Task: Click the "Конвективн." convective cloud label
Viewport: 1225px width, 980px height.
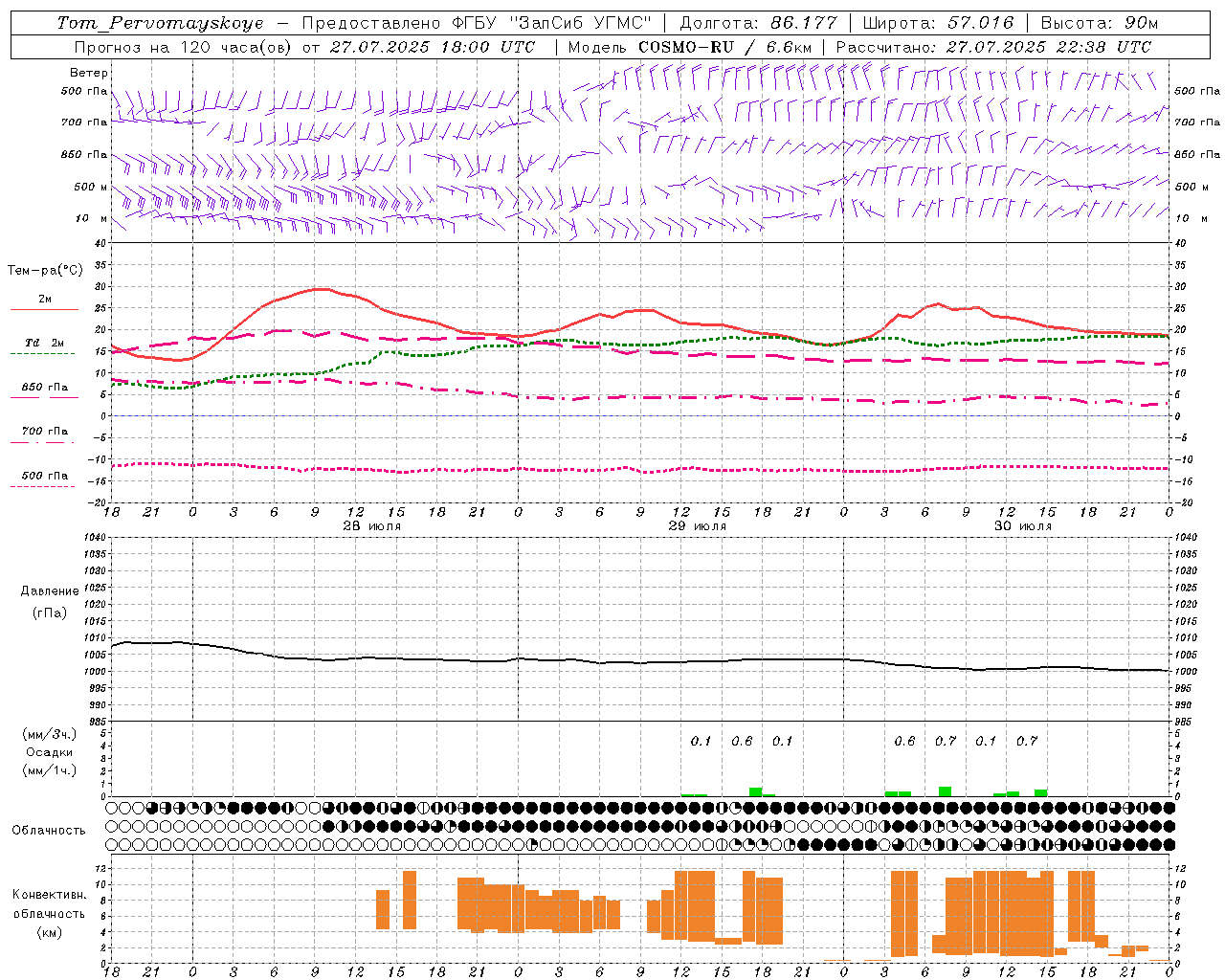Action: point(50,895)
